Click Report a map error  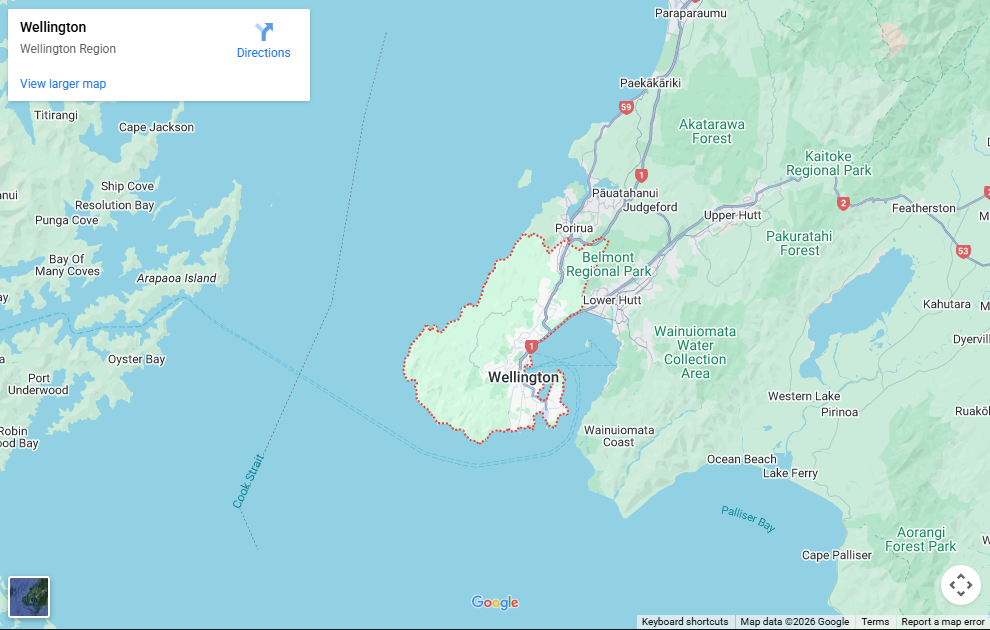(x=943, y=622)
